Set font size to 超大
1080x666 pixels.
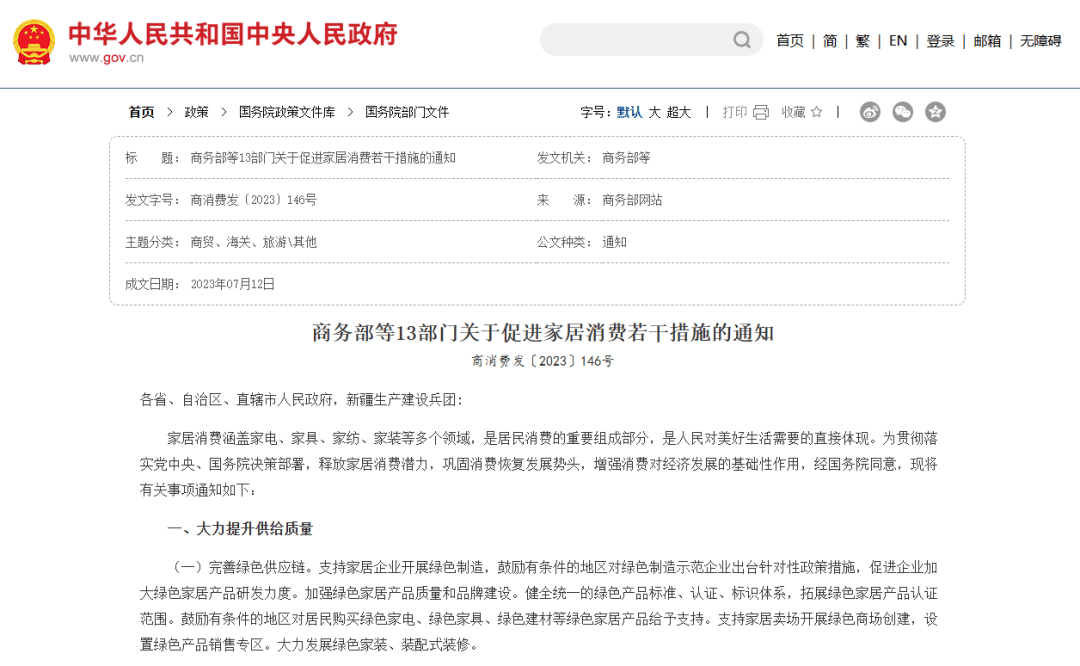click(x=678, y=112)
